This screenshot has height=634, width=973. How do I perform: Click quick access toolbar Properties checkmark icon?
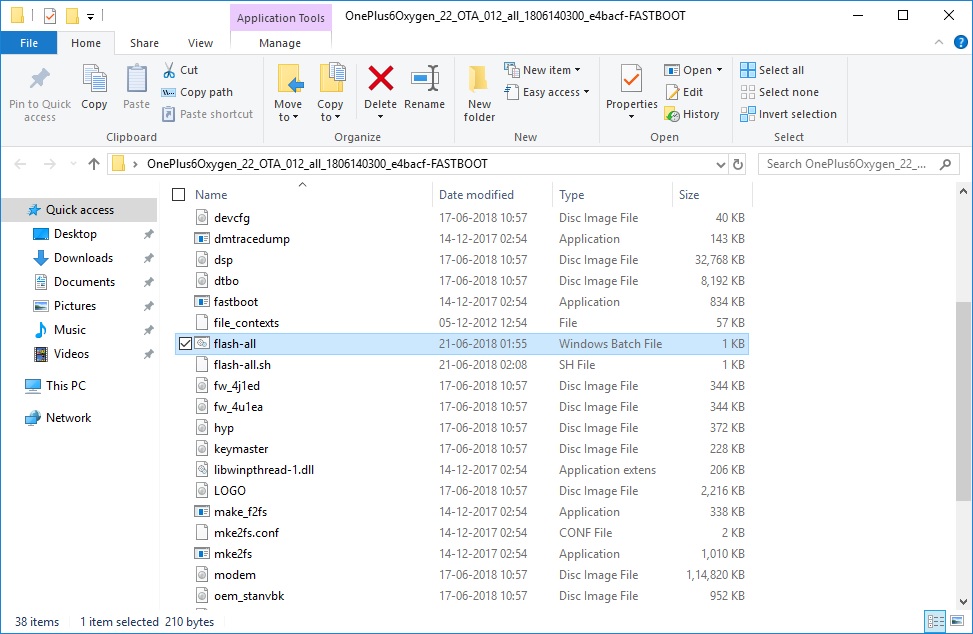pyautogui.click(x=50, y=16)
